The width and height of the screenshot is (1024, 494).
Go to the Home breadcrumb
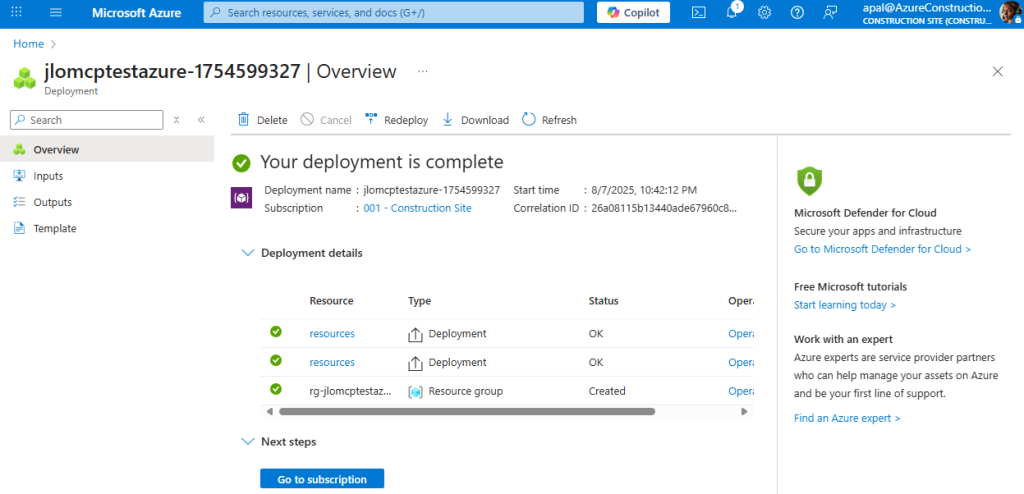[29, 44]
